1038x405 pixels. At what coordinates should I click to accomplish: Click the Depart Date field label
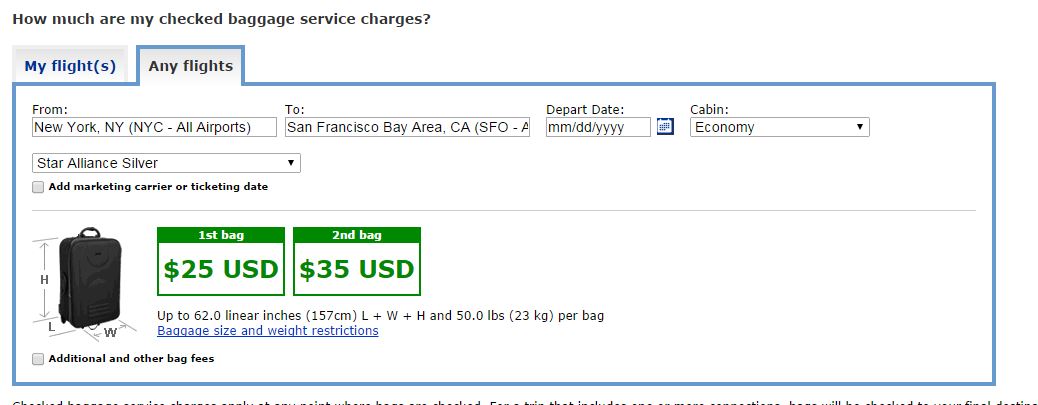(585, 110)
